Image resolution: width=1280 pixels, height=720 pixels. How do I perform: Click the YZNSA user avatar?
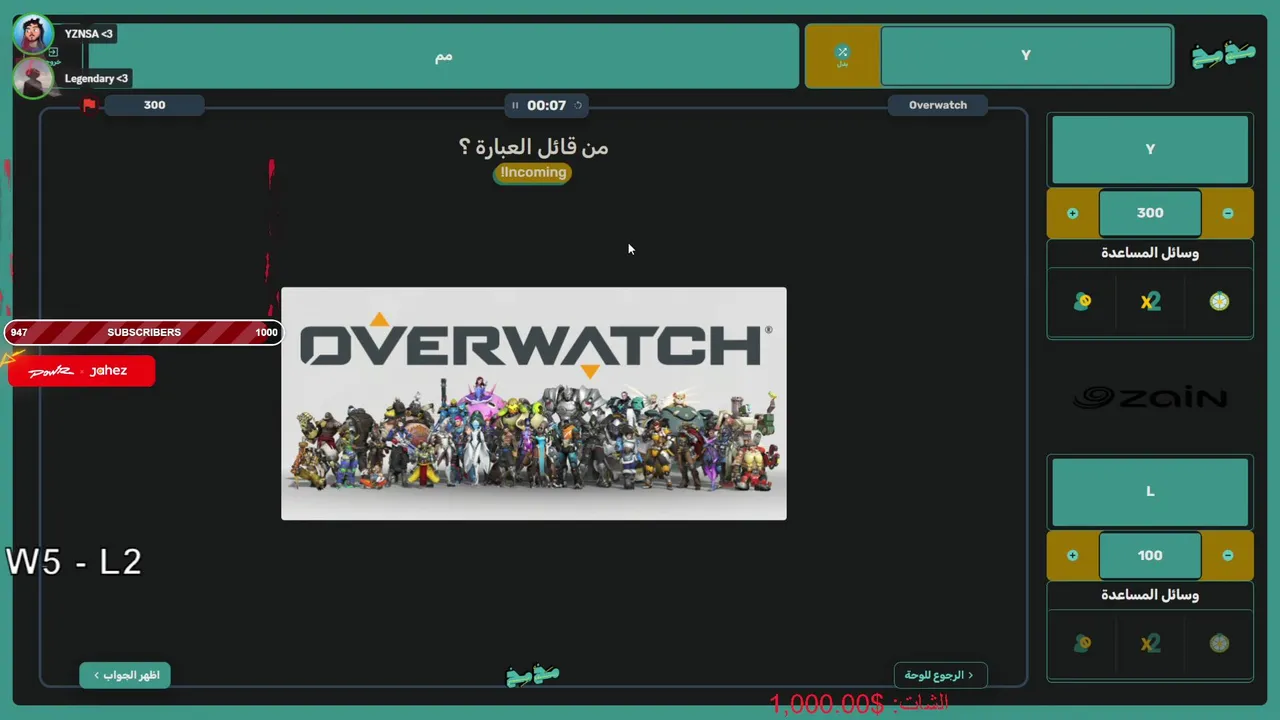[x=33, y=34]
